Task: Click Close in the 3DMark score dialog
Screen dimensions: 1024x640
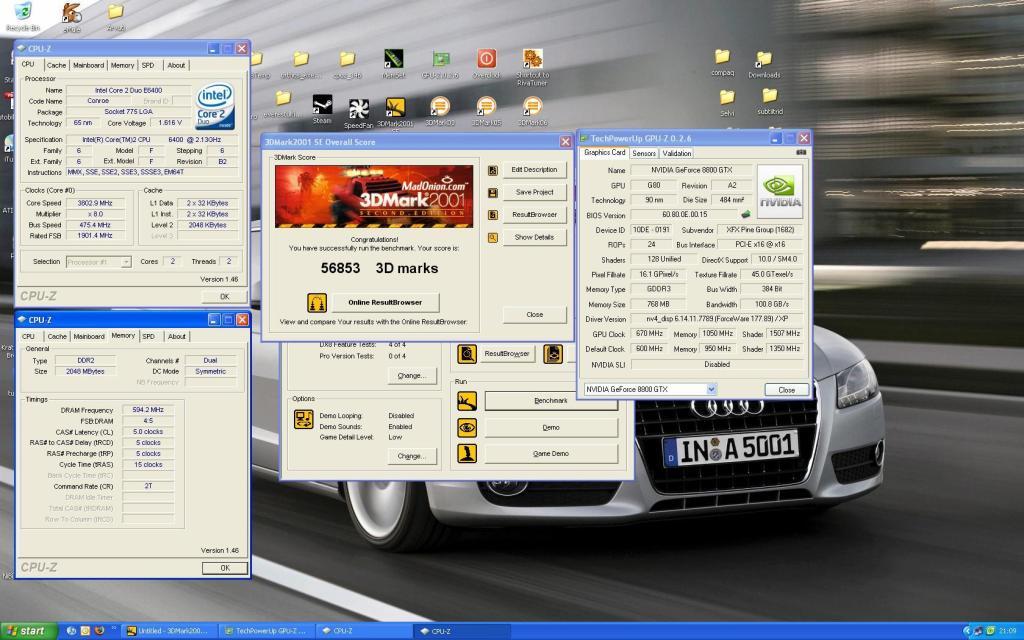Action: (x=534, y=315)
